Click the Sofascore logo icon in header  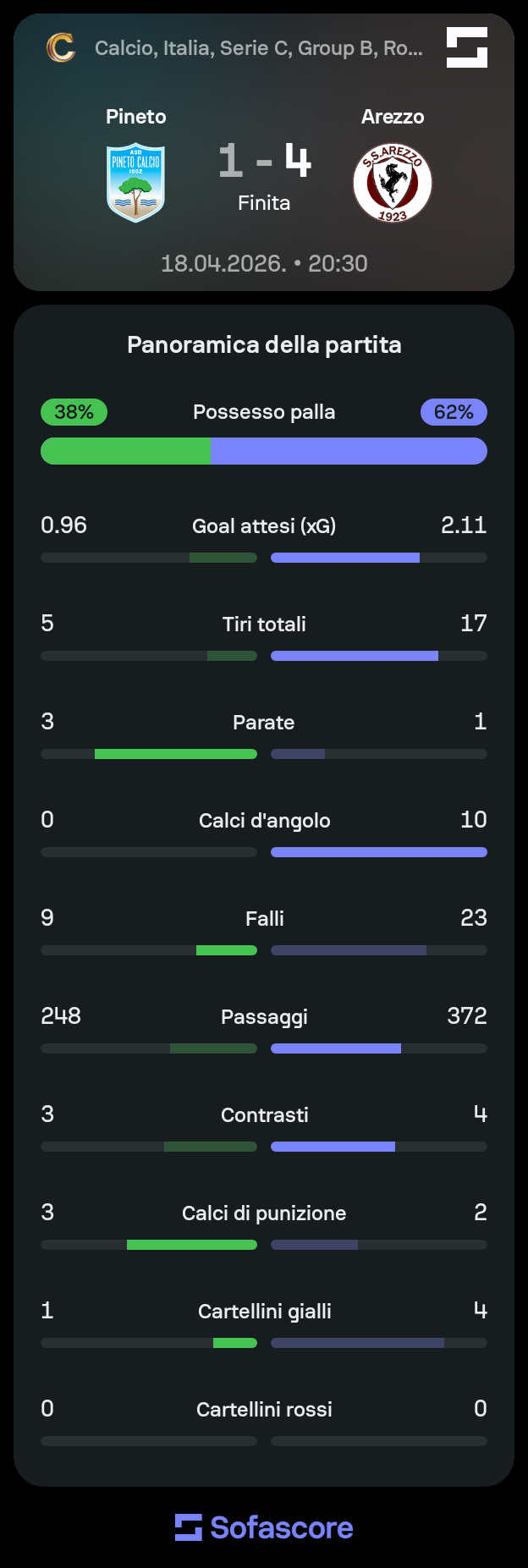pos(467,47)
